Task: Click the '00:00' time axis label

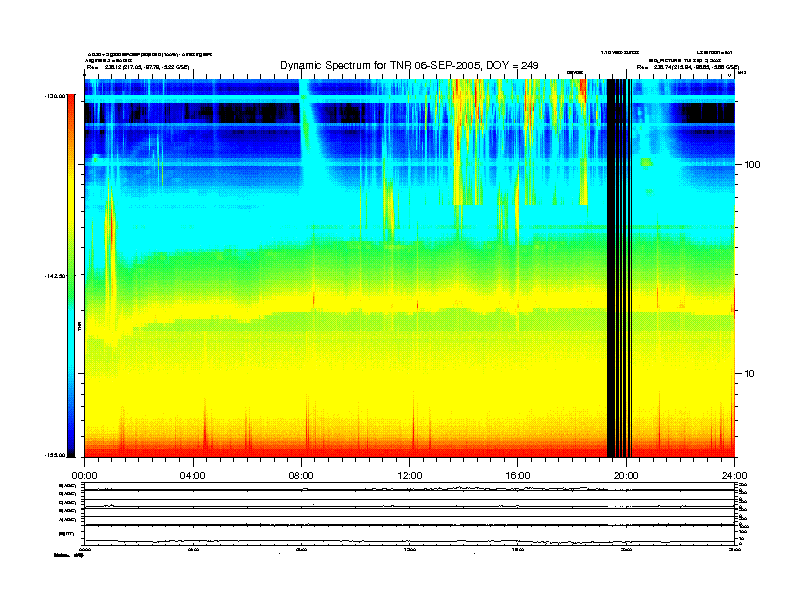Action: click(84, 476)
